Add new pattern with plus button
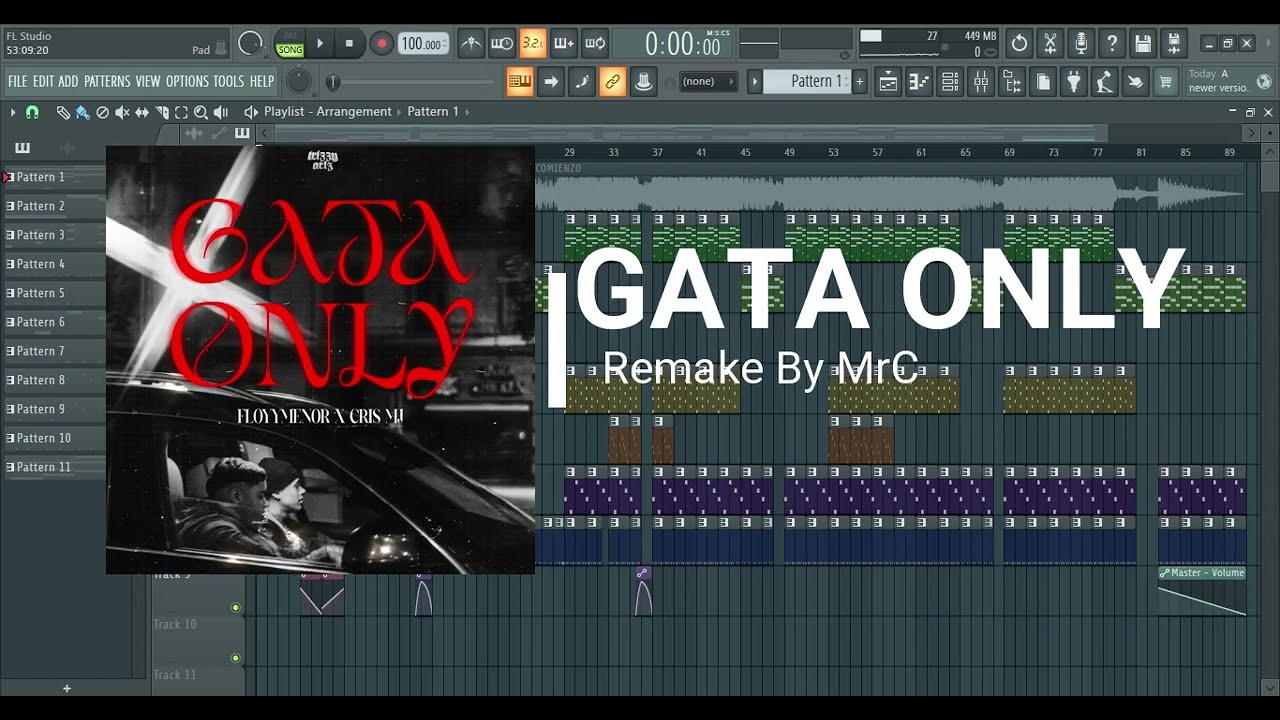The width and height of the screenshot is (1280, 720). [x=859, y=82]
